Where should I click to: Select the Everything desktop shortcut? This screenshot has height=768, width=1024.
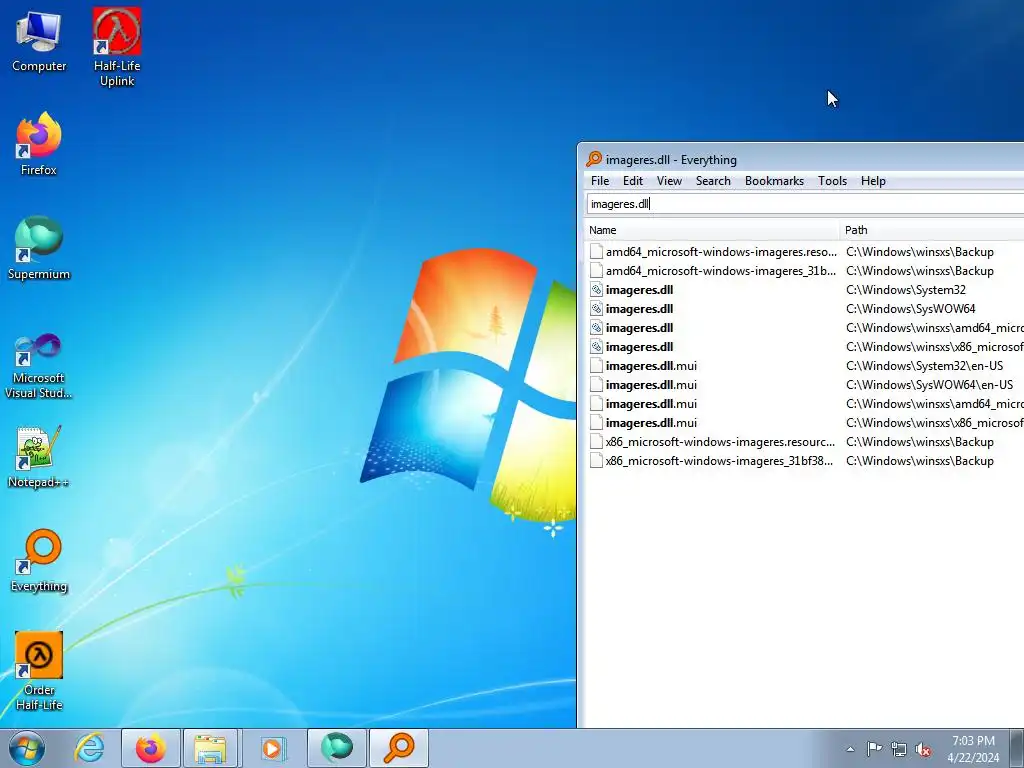pos(39,560)
